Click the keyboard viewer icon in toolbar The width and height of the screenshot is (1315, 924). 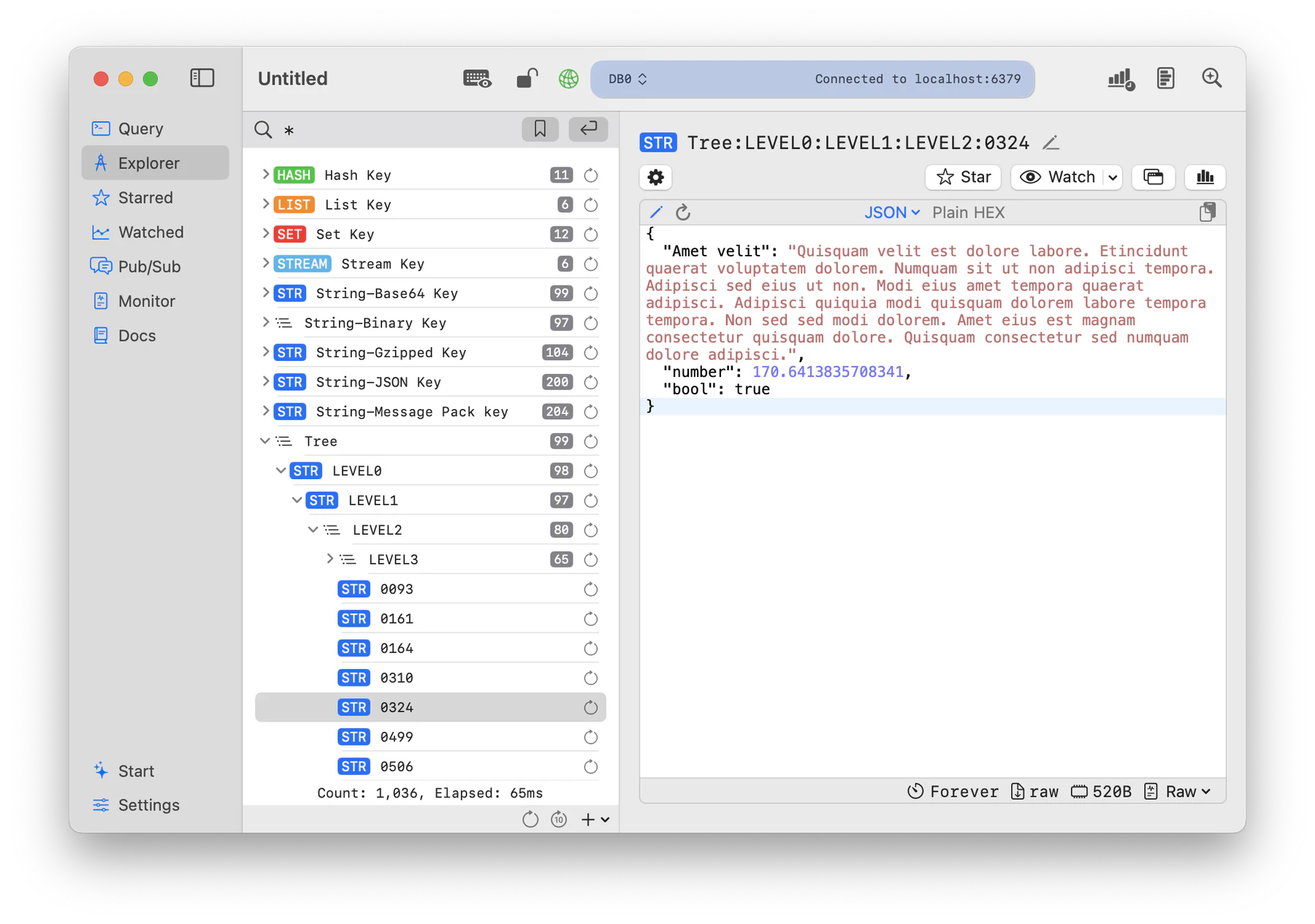click(477, 79)
